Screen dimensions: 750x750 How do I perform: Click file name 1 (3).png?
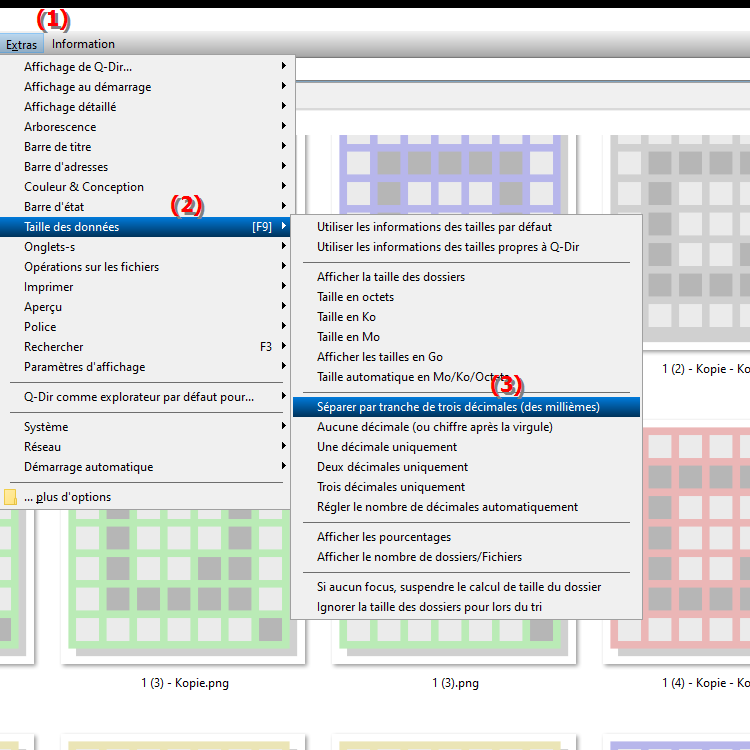[455, 683]
